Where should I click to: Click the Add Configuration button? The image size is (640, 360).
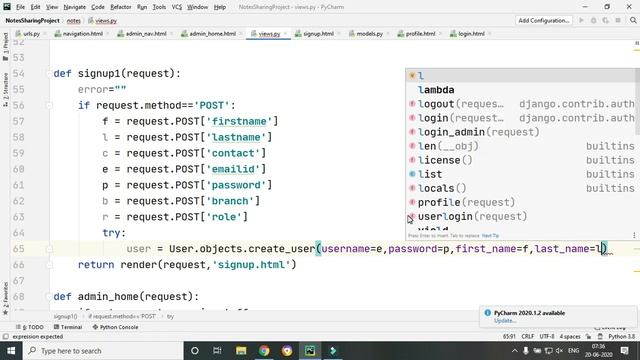tap(544, 20)
